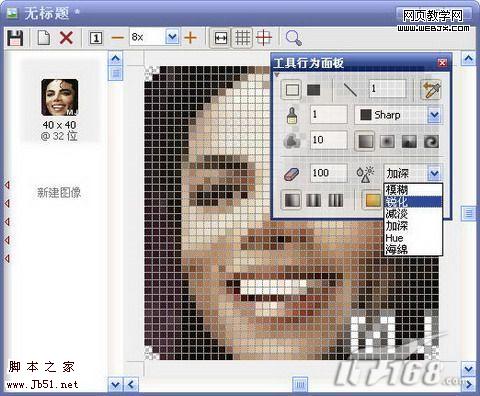Open the 加深 retouch mode dropdown

click(x=434, y=173)
